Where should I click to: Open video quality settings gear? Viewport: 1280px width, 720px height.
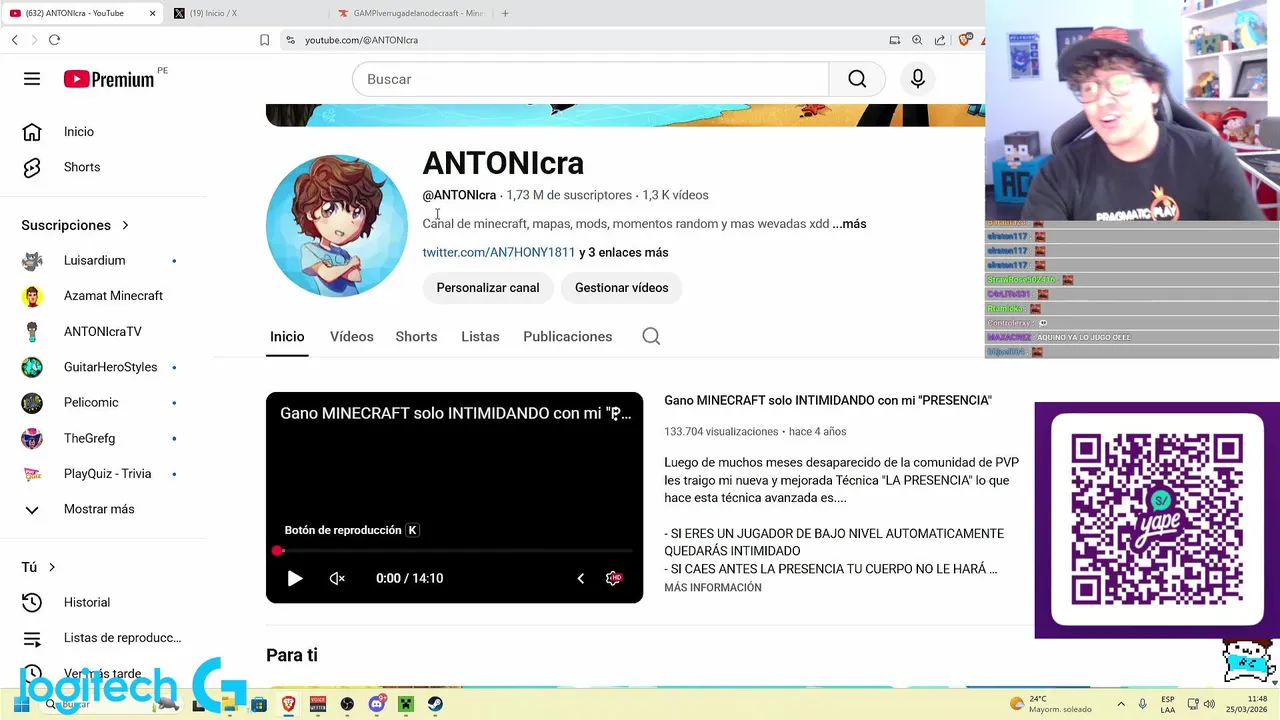pos(614,578)
